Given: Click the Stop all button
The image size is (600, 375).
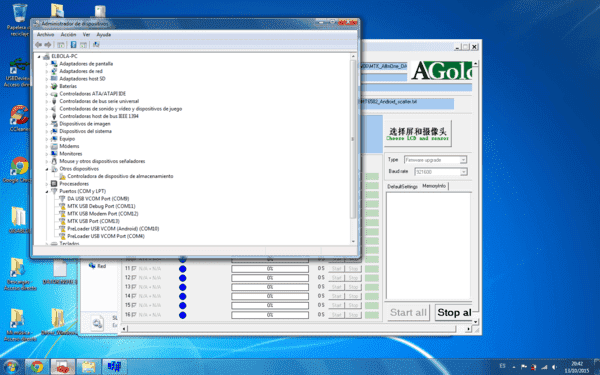Looking at the screenshot, I should point(453,313).
